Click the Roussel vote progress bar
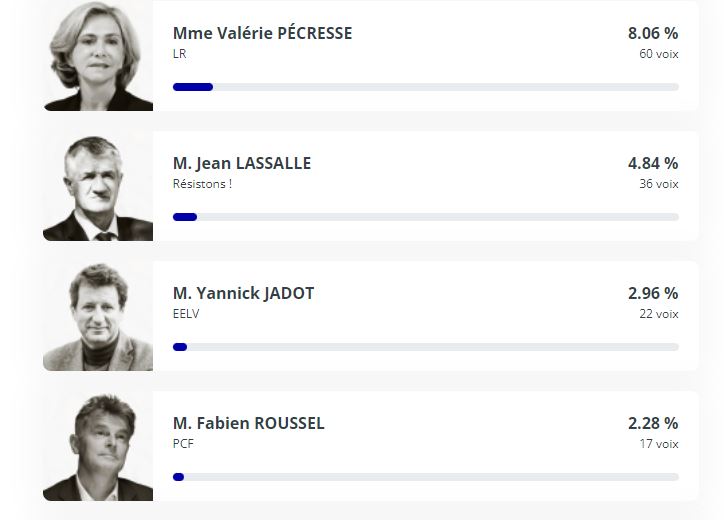Image resolution: width=724 pixels, height=520 pixels. pyautogui.click(x=426, y=477)
